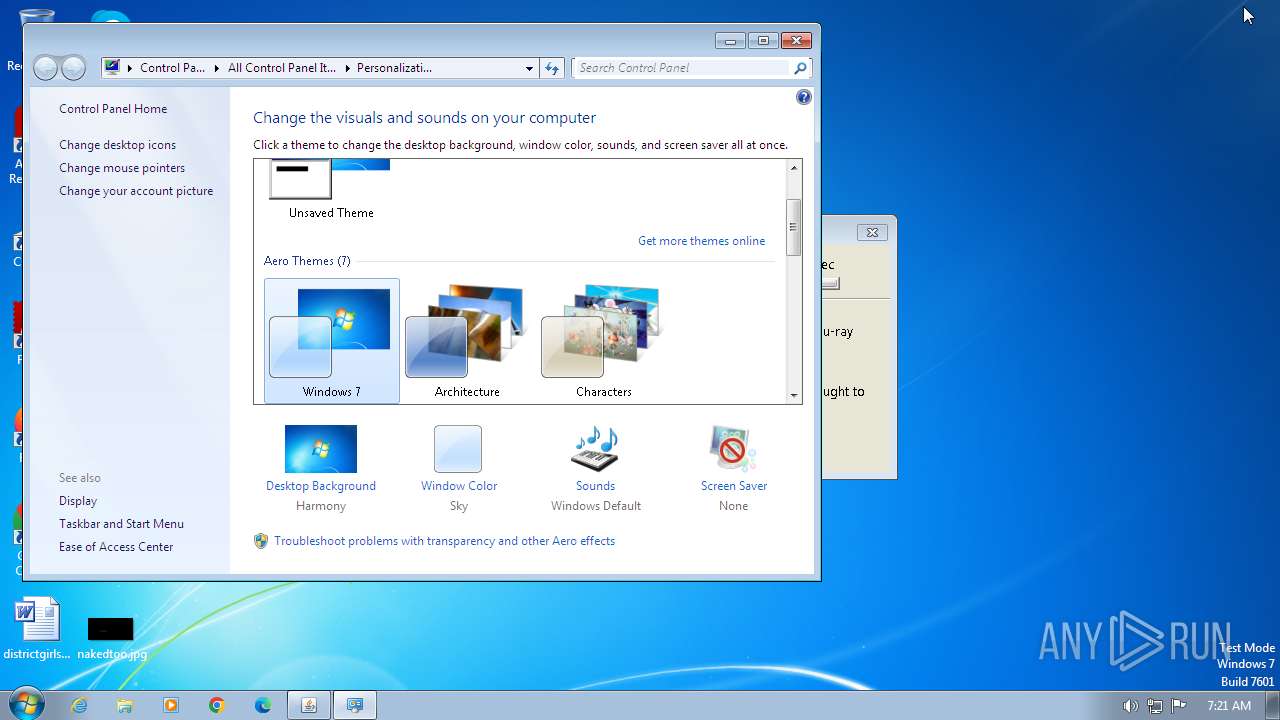
Task: Select the nakedtoo.jpg desktop file
Action: (x=111, y=637)
